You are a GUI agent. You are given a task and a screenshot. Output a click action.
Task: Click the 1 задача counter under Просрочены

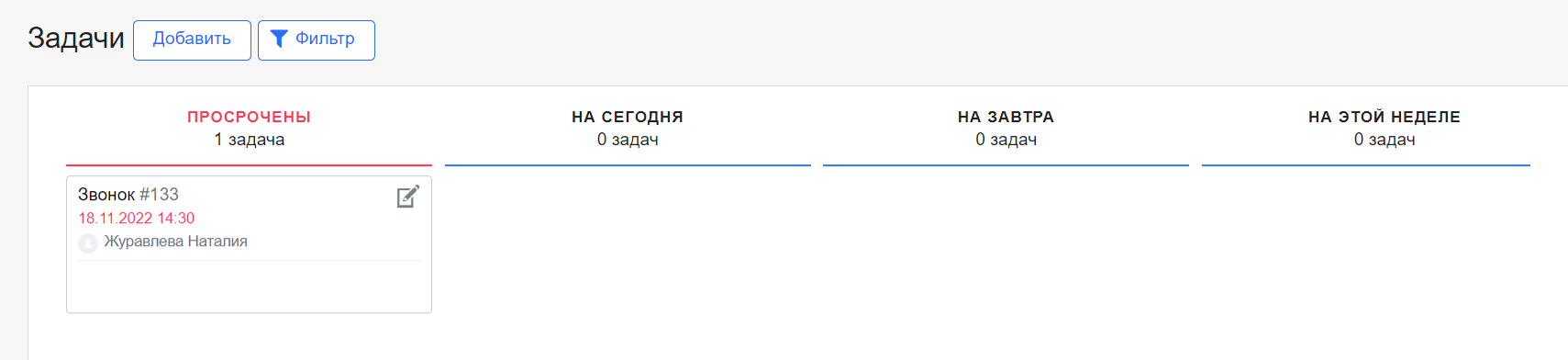tap(250, 140)
